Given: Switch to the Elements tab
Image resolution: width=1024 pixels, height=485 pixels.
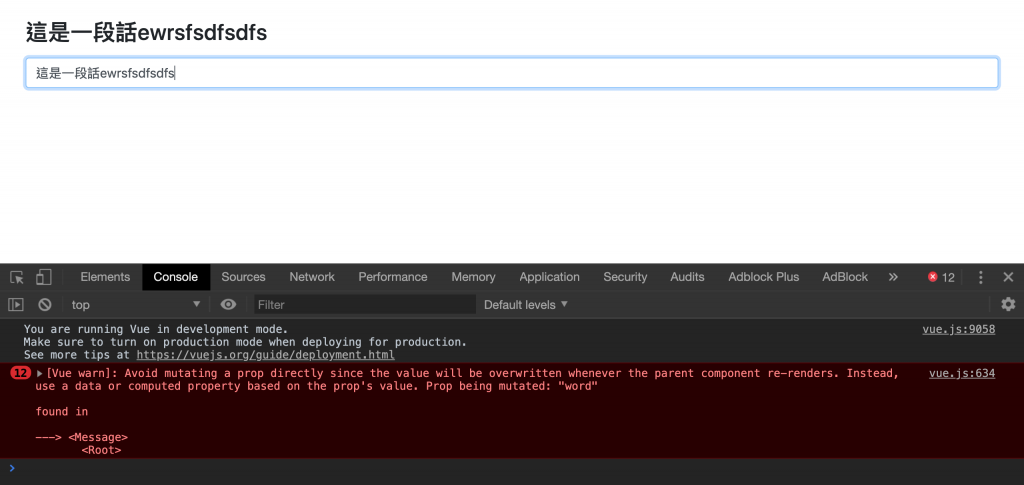Looking at the screenshot, I should 105,277.
